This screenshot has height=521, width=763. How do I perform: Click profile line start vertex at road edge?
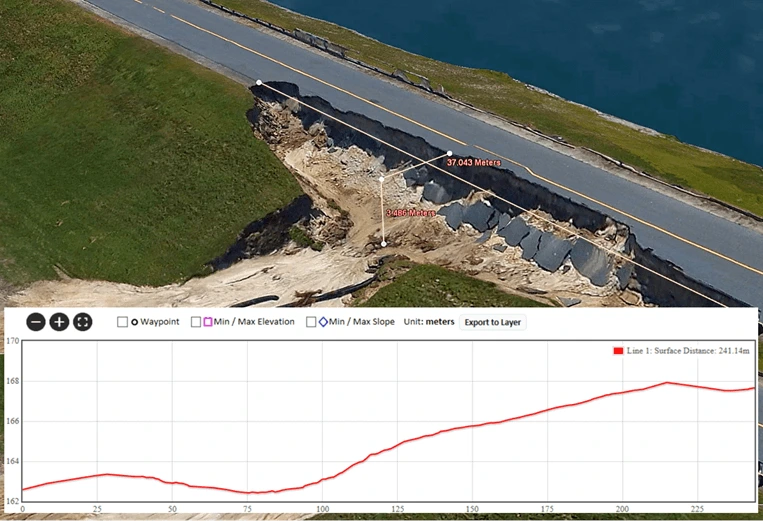pos(258,83)
